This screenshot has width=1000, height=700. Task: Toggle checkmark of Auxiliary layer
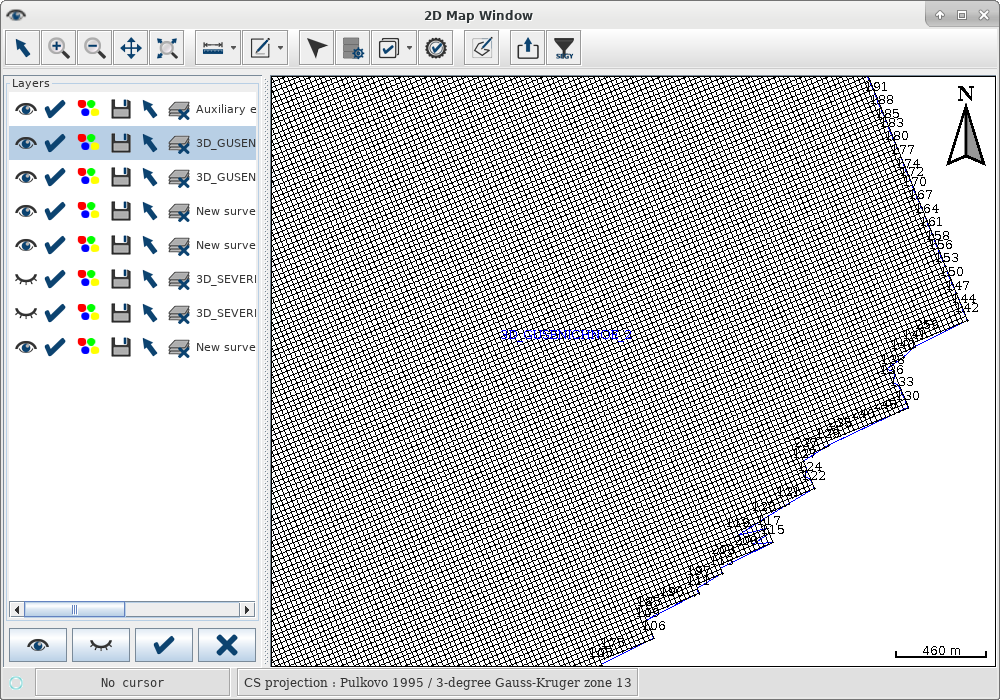pyautogui.click(x=55, y=109)
